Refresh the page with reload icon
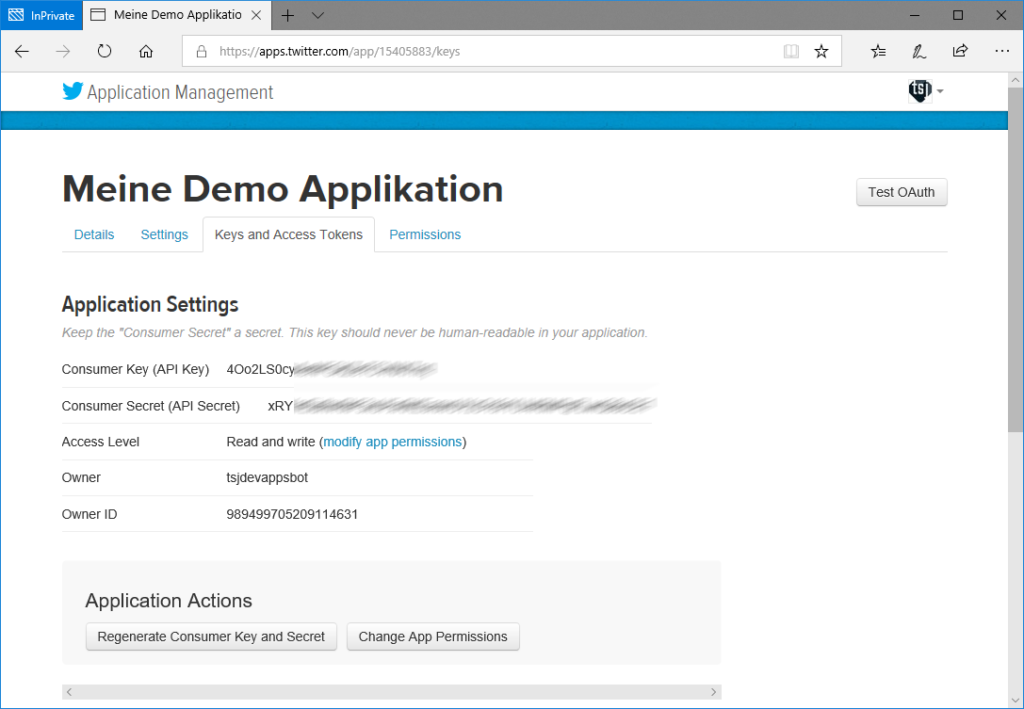 click(104, 52)
